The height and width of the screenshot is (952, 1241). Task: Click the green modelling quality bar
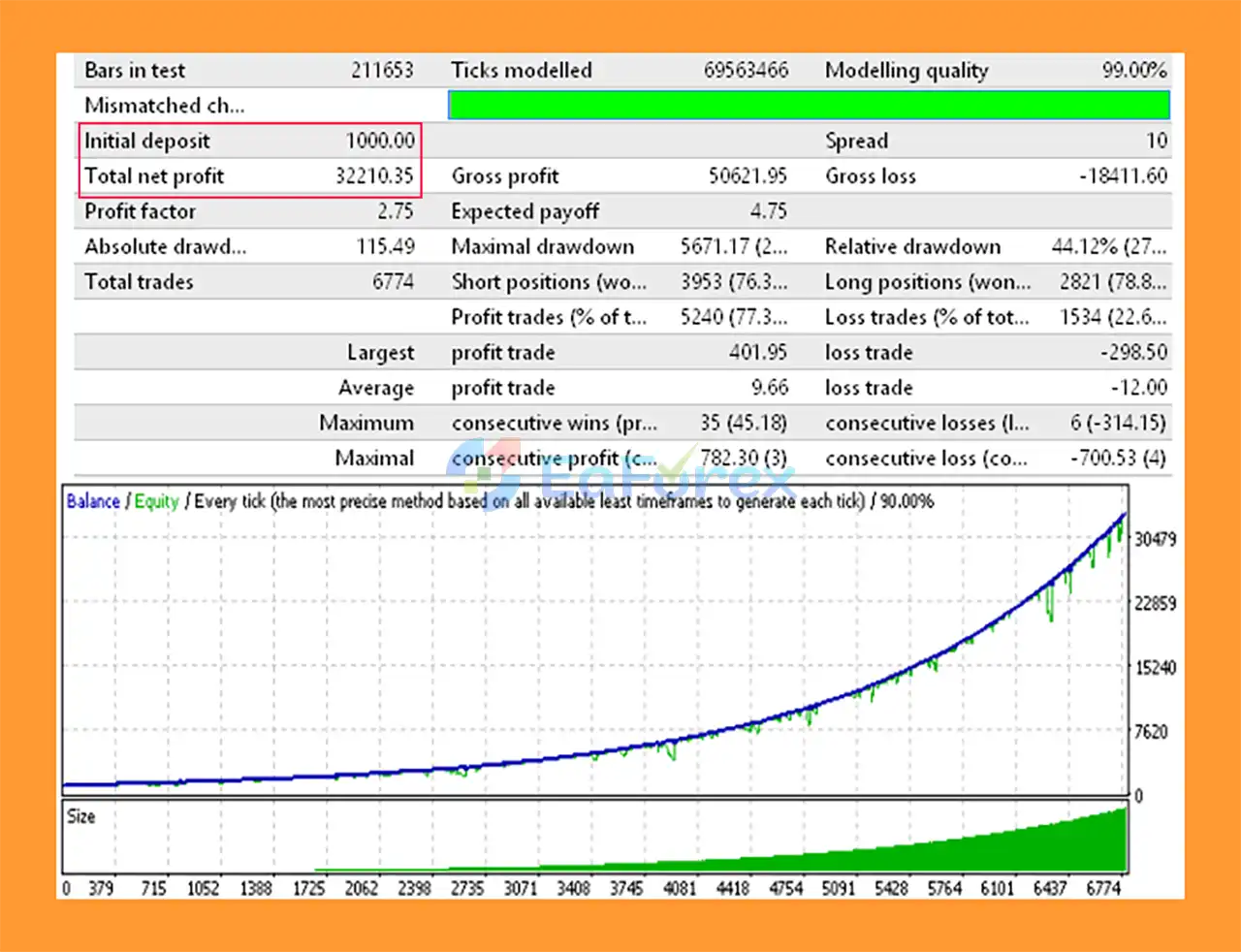(x=809, y=105)
